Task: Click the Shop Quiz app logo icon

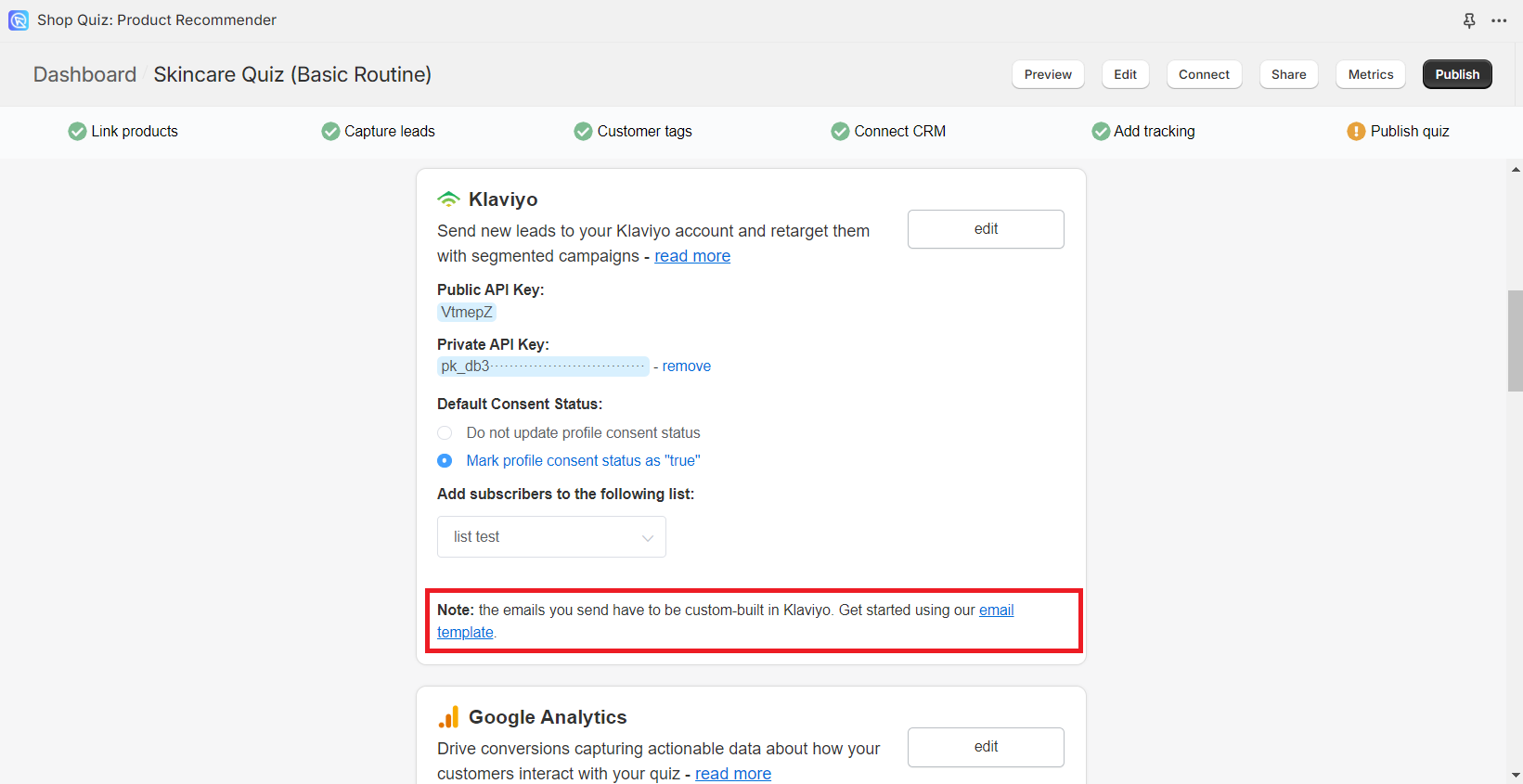Action: (x=19, y=19)
